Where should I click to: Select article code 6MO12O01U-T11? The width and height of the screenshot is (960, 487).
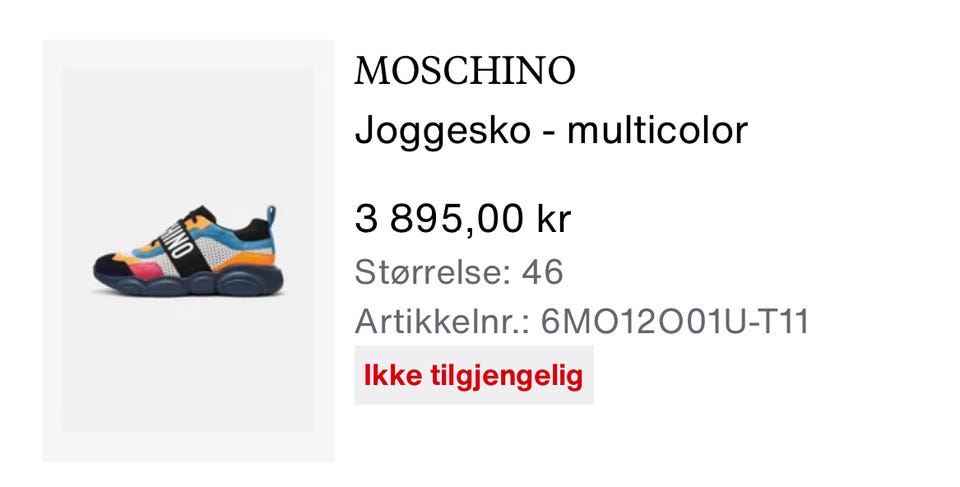[x=675, y=322]
